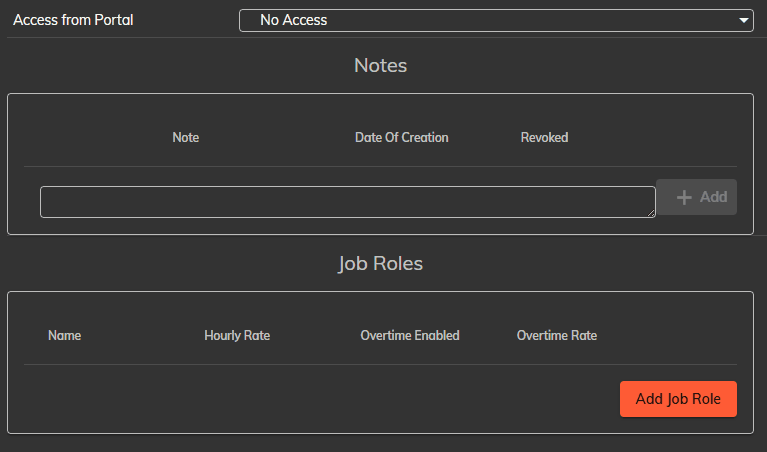Viewport: 767px width, 452px height.
Task: Click the Job Roles section heading
Action: point(380,264)
